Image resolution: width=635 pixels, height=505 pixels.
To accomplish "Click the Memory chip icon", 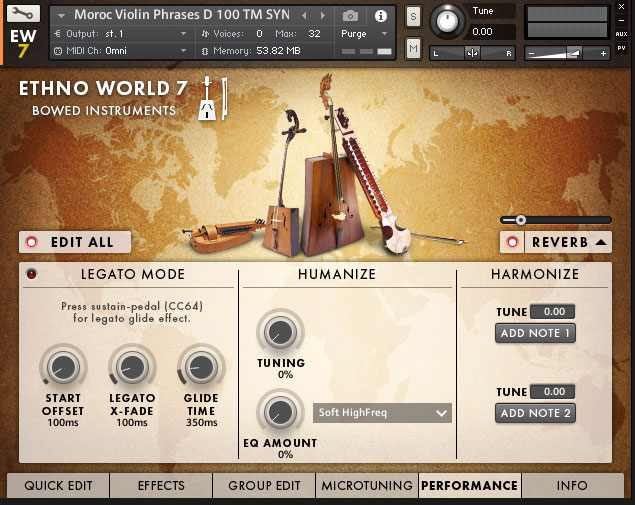I will 205,51.
